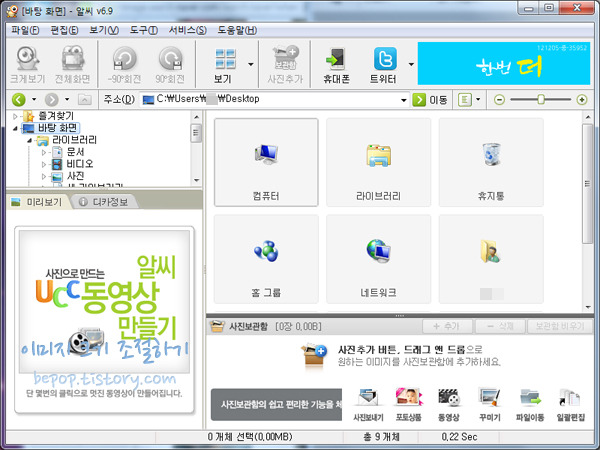Switch to the 디카정보 camera info tab
600x450 pixels.
click(x=104, y=202)
